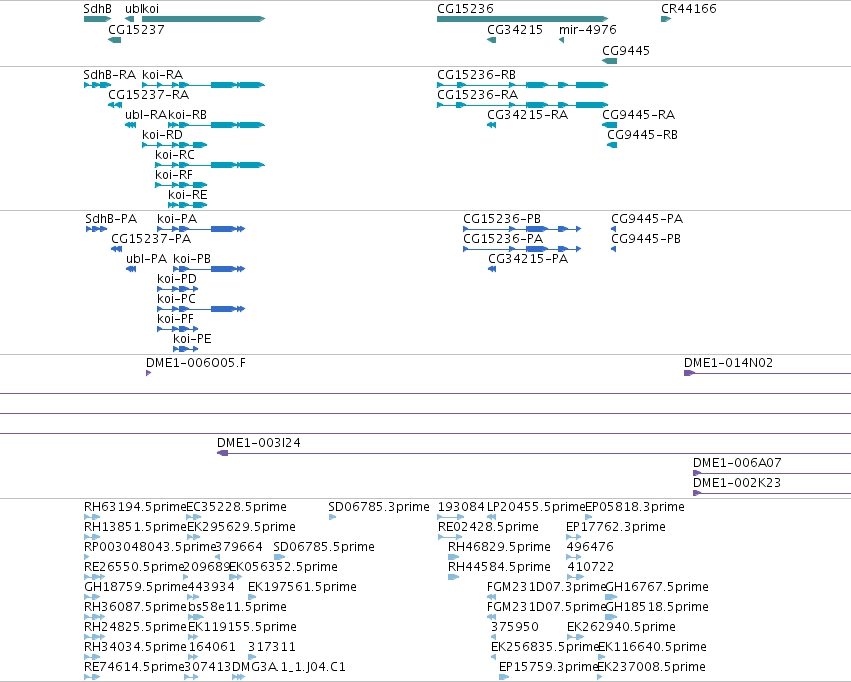
Task: Select the EK237008.5prime EST label
Action: (651, 667)
